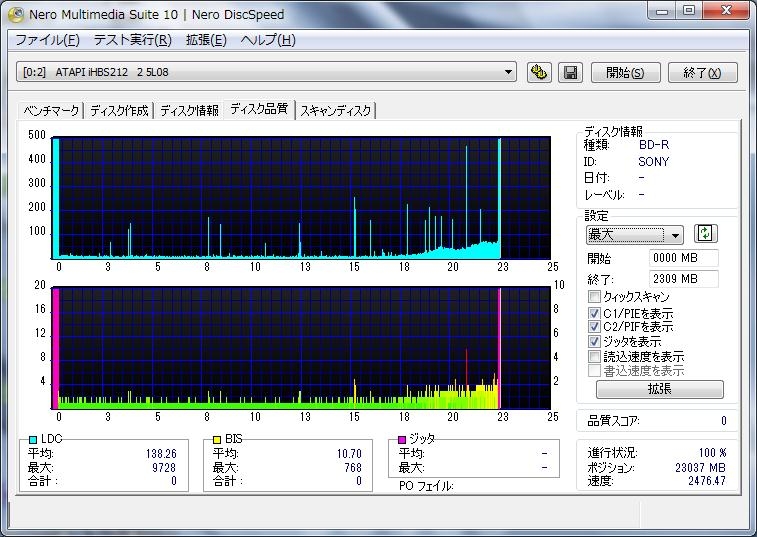This screenshot has height=537, width=757.
Task: Switch to the ディスク情報 tab
Action: [x=189, y=111]
